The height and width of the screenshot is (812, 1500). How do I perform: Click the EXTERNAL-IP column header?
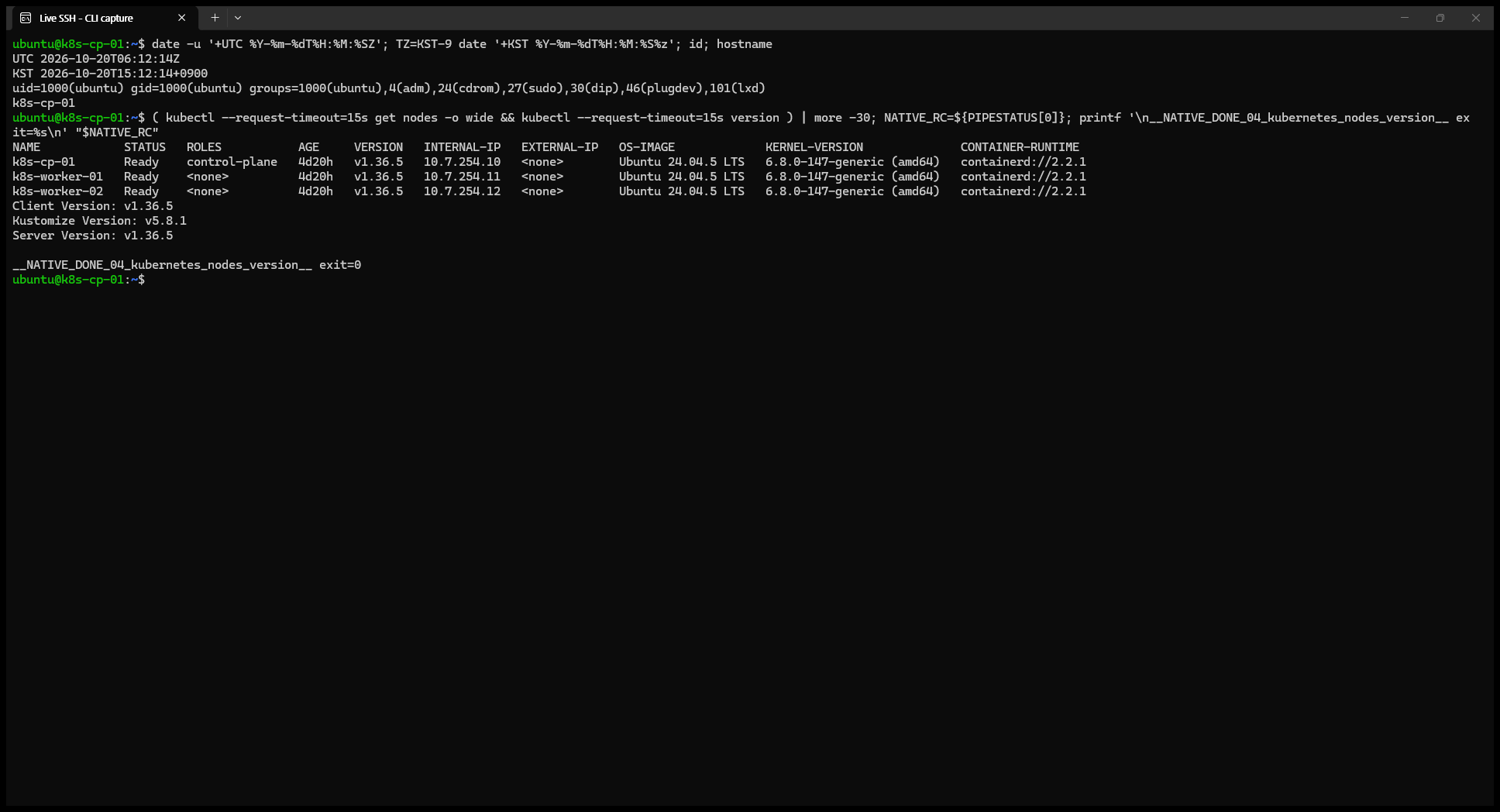click(x=559, y=147)
